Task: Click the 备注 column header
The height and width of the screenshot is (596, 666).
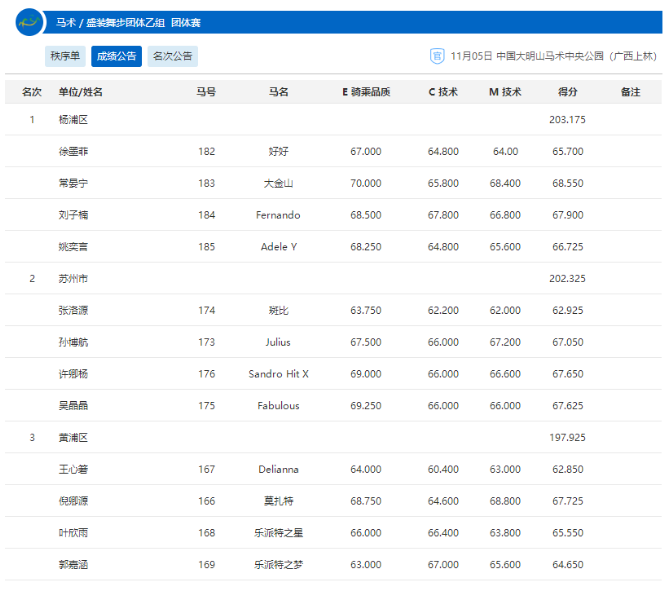Action: (x=630, y=92)
